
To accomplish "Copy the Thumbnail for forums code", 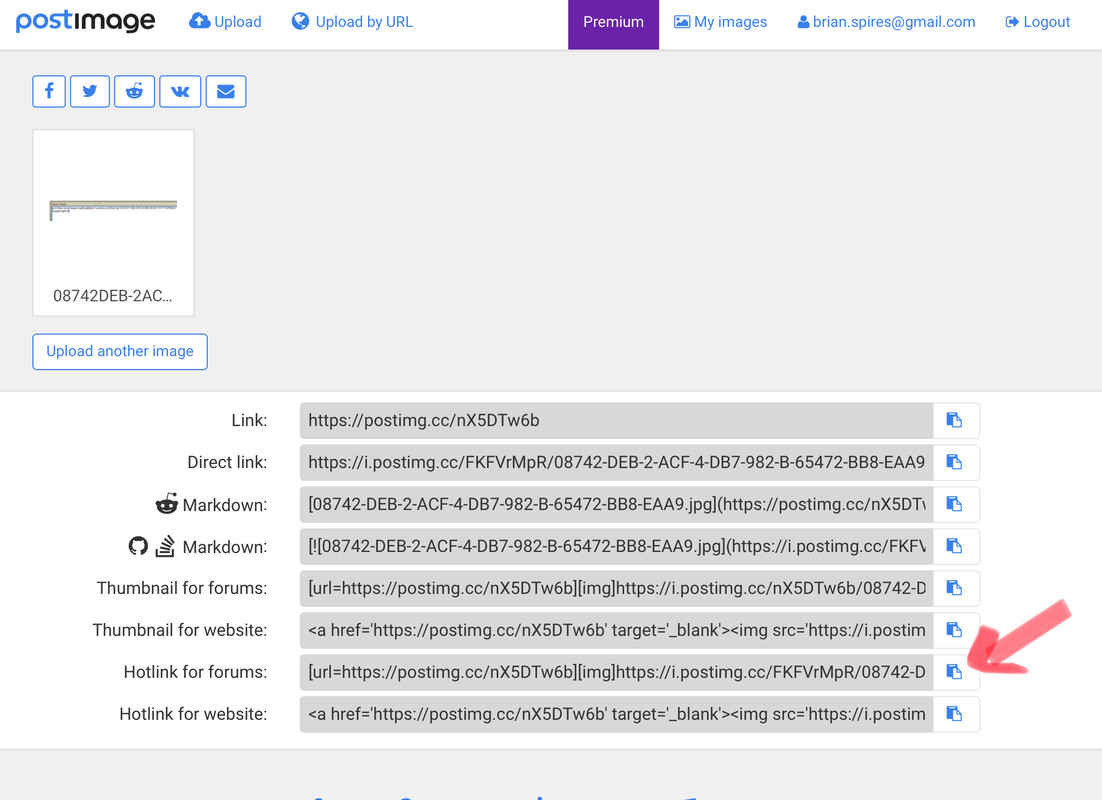I will click(954, 588).
